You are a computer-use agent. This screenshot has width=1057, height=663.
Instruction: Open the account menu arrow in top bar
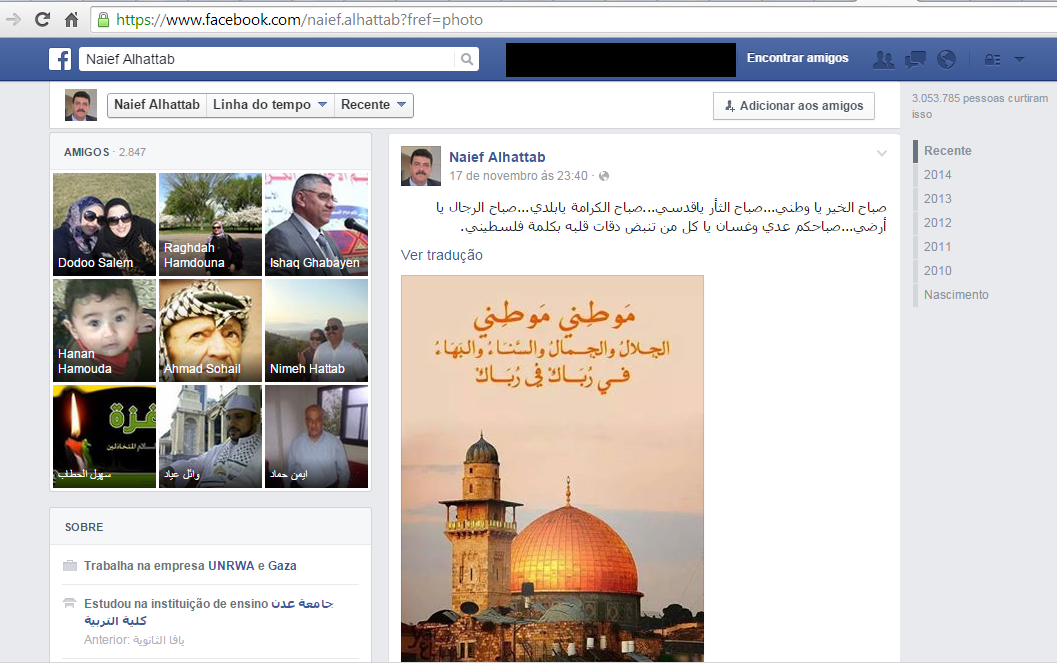[1019, 59]
